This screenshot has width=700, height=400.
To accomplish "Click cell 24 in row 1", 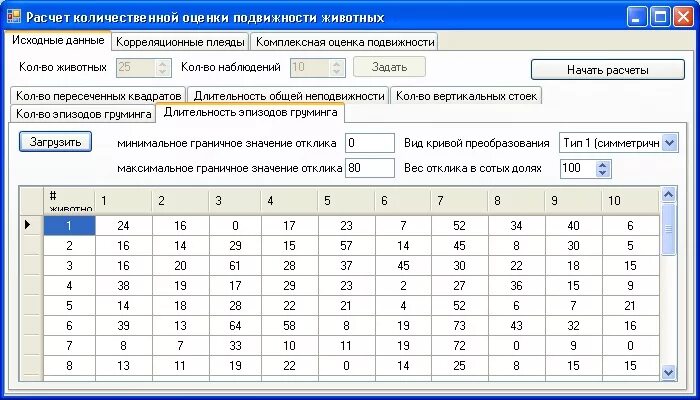I will tap(124, 225).
